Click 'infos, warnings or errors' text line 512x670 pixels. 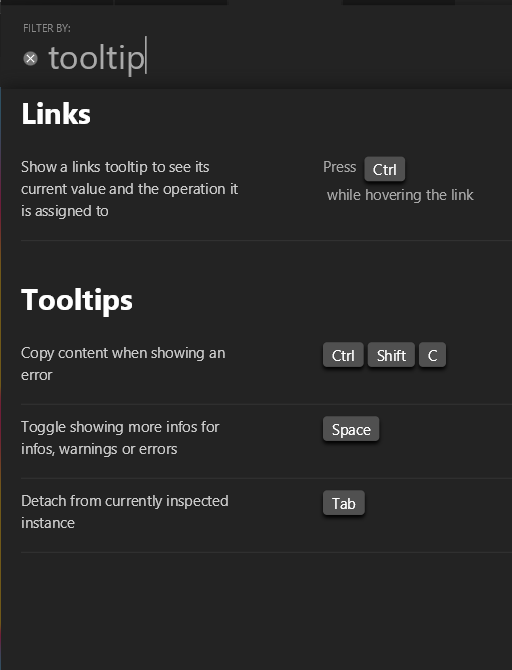point(99,449)
